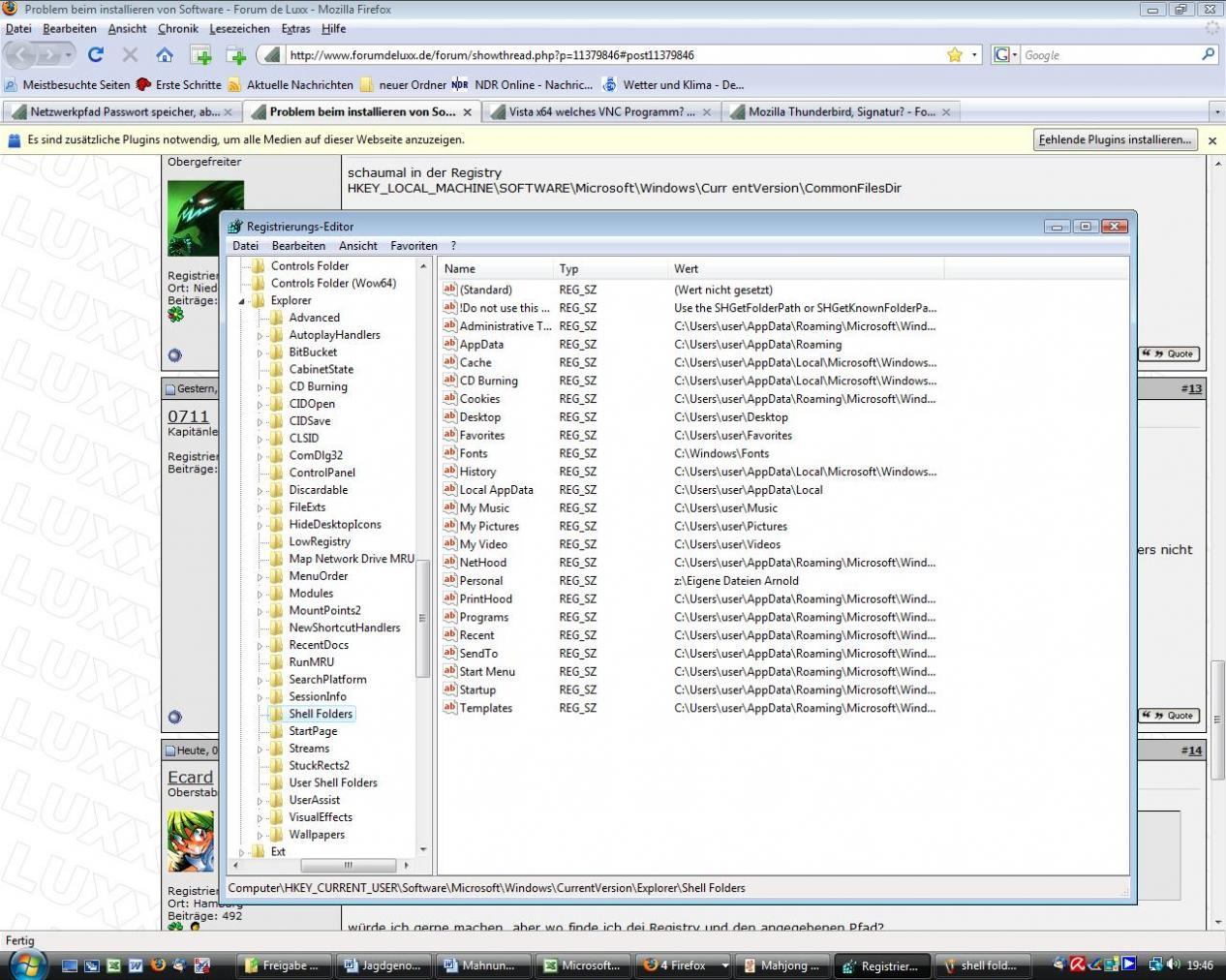The image size is (1226, 980).
Task: Click the Quote button on post 13
Action: (1169, 716)
